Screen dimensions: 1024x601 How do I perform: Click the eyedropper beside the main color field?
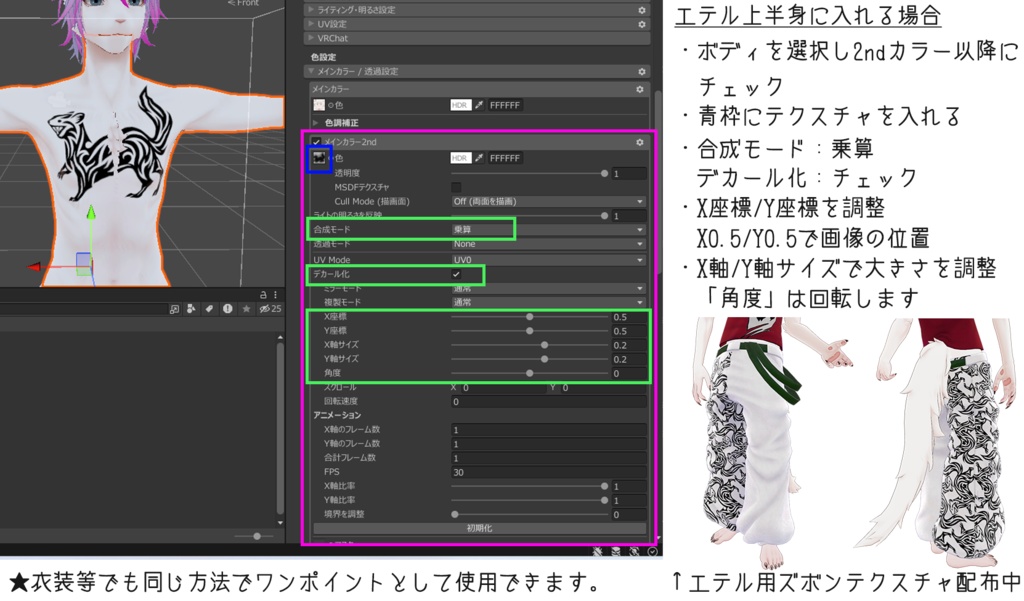(x=481, y=105)
